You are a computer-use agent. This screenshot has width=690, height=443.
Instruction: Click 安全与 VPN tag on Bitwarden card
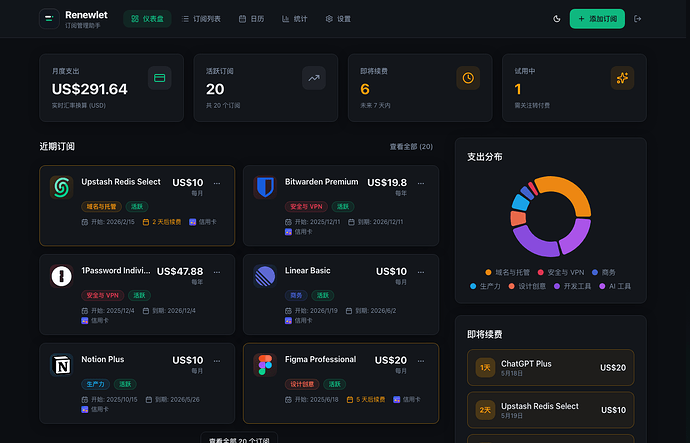point(306,206)
